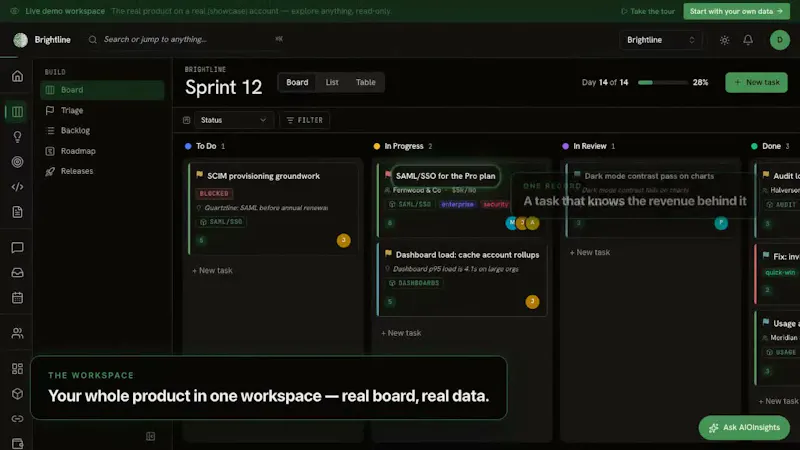This screenshot has width=800, height=450.
Task: Click the green New task button
Action: (756, 82)
